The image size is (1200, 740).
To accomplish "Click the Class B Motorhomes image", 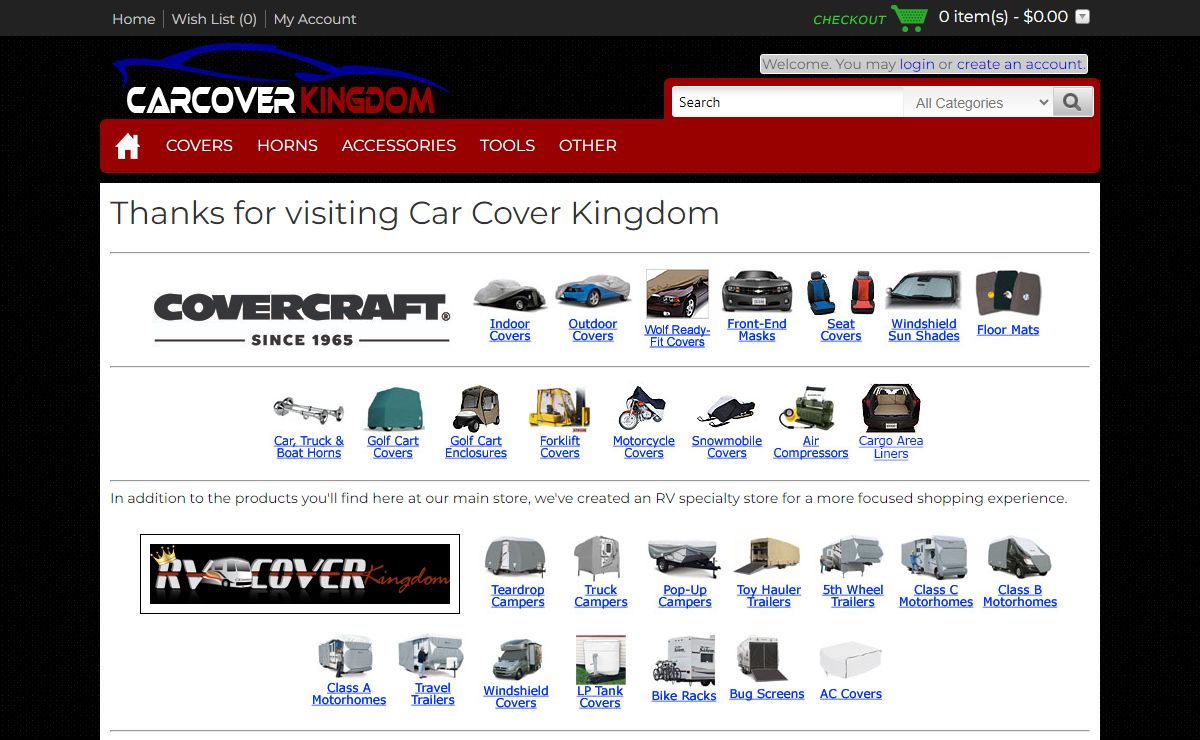I will pyautogui.click(x=1019, y=558).
